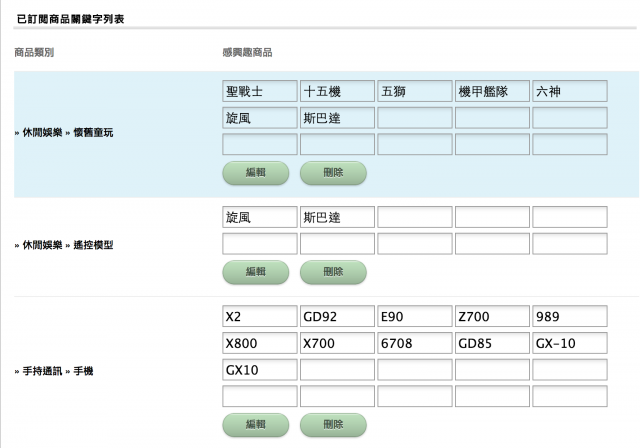The height and width of the screenshot is (448, 640).
Task: Select the 機甲艦隊 keyword field
Action: click(492, 91)
